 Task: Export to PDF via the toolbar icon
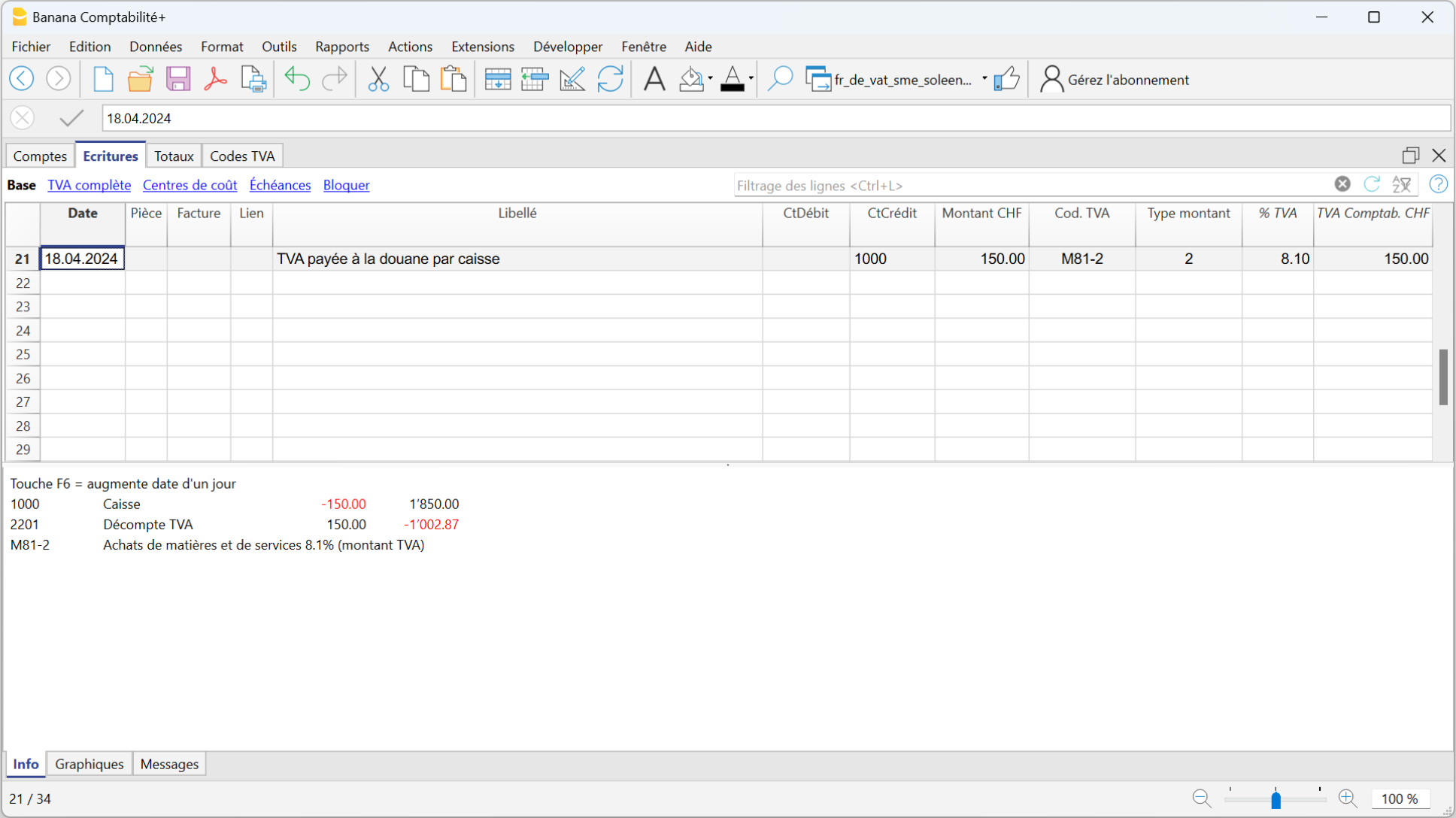point(216,79)
